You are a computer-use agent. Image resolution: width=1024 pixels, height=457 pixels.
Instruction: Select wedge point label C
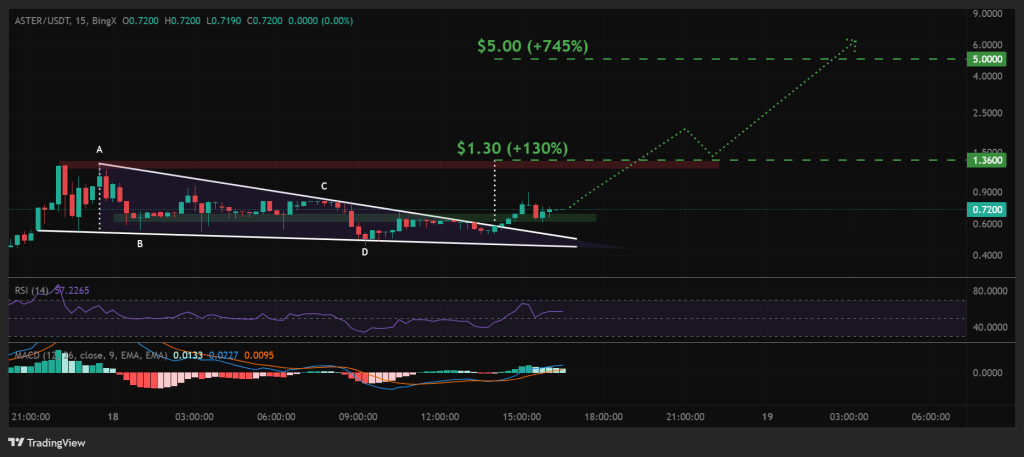pos(323,186)
